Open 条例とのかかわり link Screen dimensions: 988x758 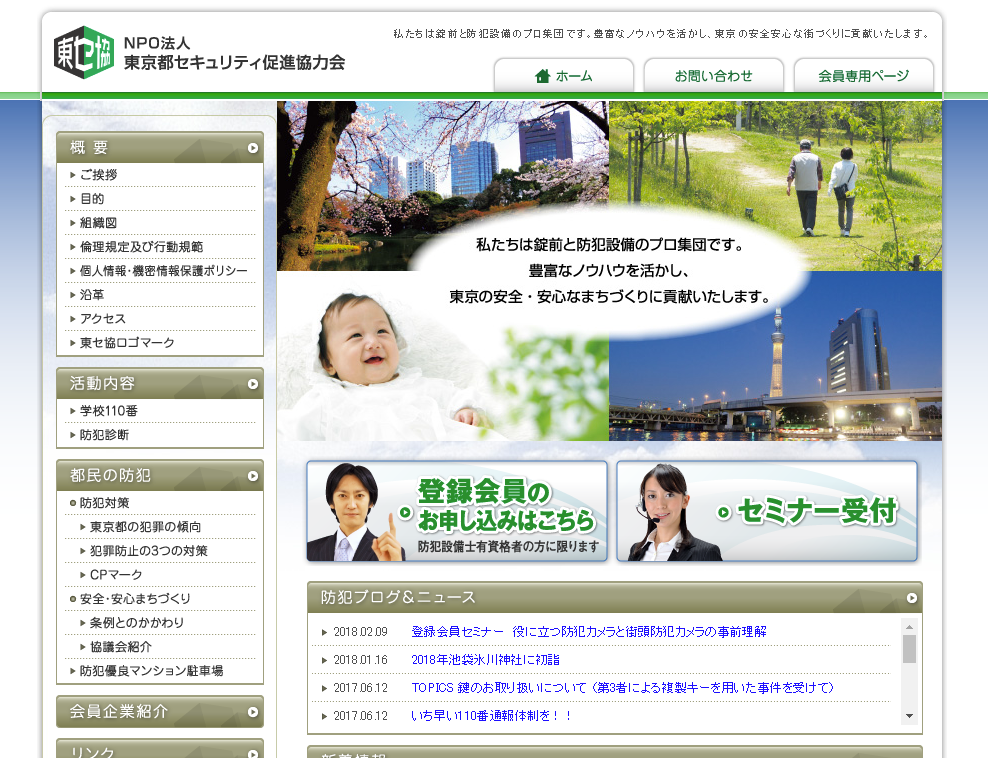[x=137, y=623]
